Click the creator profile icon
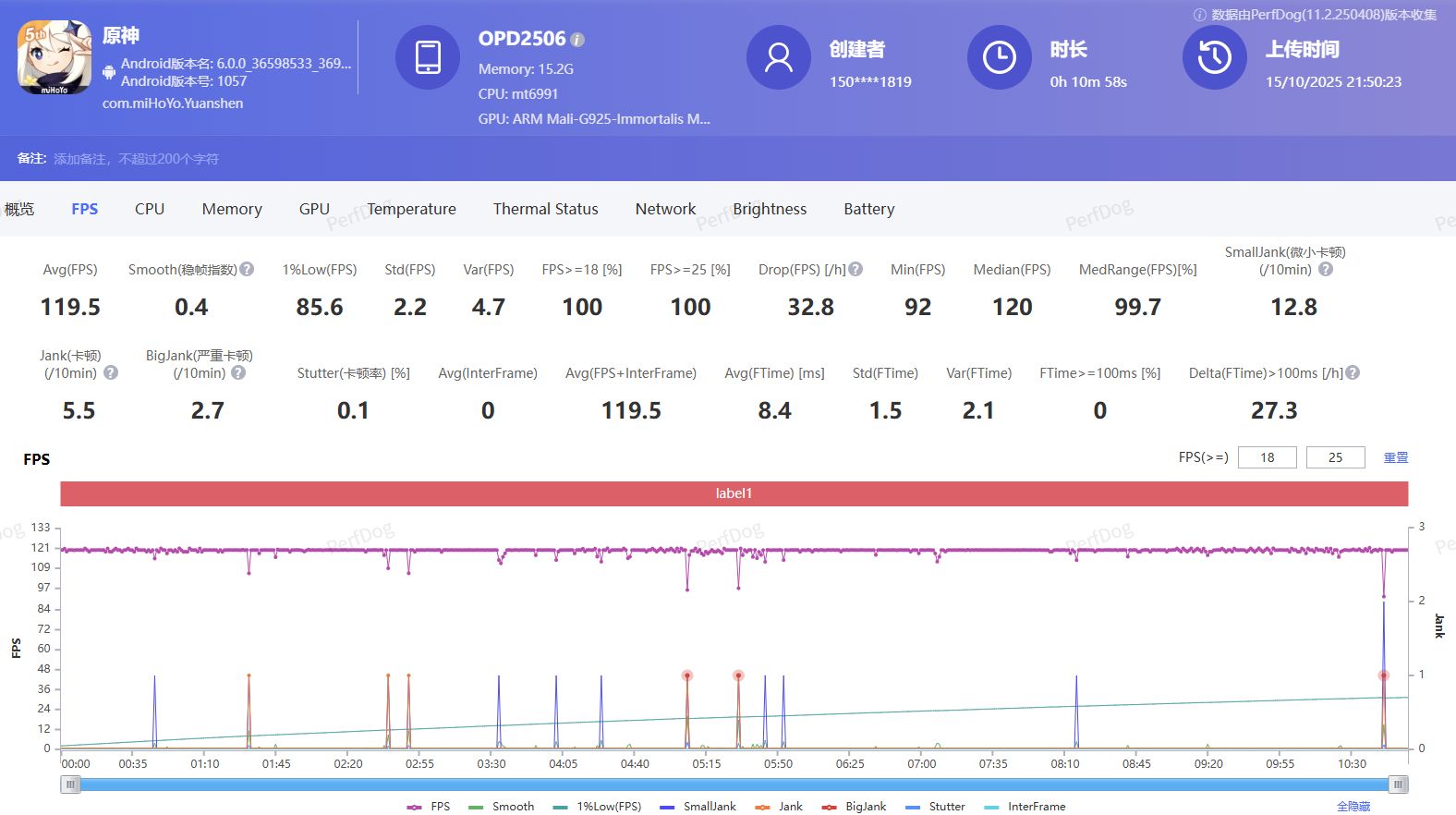Viewport: 1456px width, 815px height. [778, 57]
